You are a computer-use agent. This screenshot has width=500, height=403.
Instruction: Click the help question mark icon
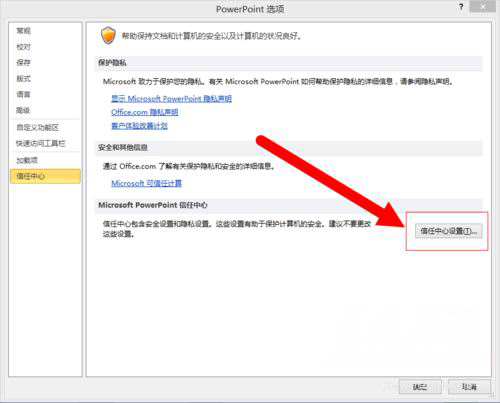pyautogui.click(x=461, y=7)
